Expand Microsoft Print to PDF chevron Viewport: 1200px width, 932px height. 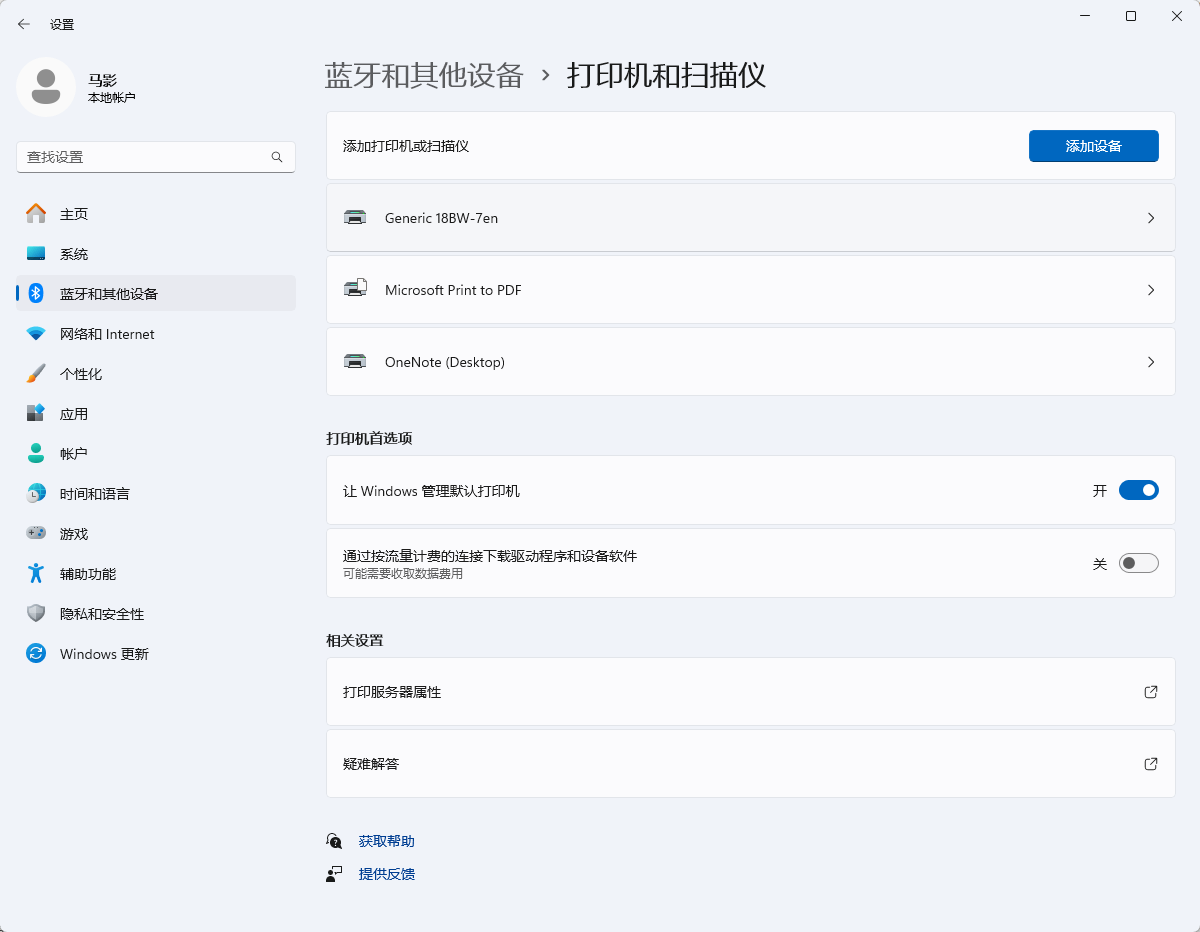1151,290
